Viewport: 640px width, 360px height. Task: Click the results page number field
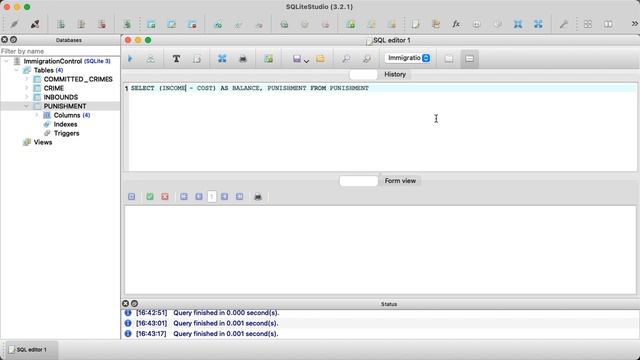point(212,197)
